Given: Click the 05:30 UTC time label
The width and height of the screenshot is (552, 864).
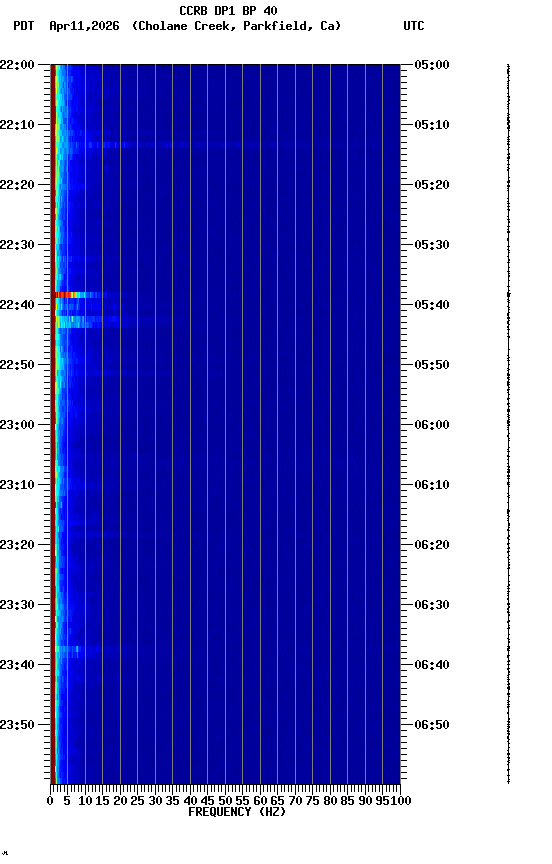Looking at the screenshot, I should point(432,245).
